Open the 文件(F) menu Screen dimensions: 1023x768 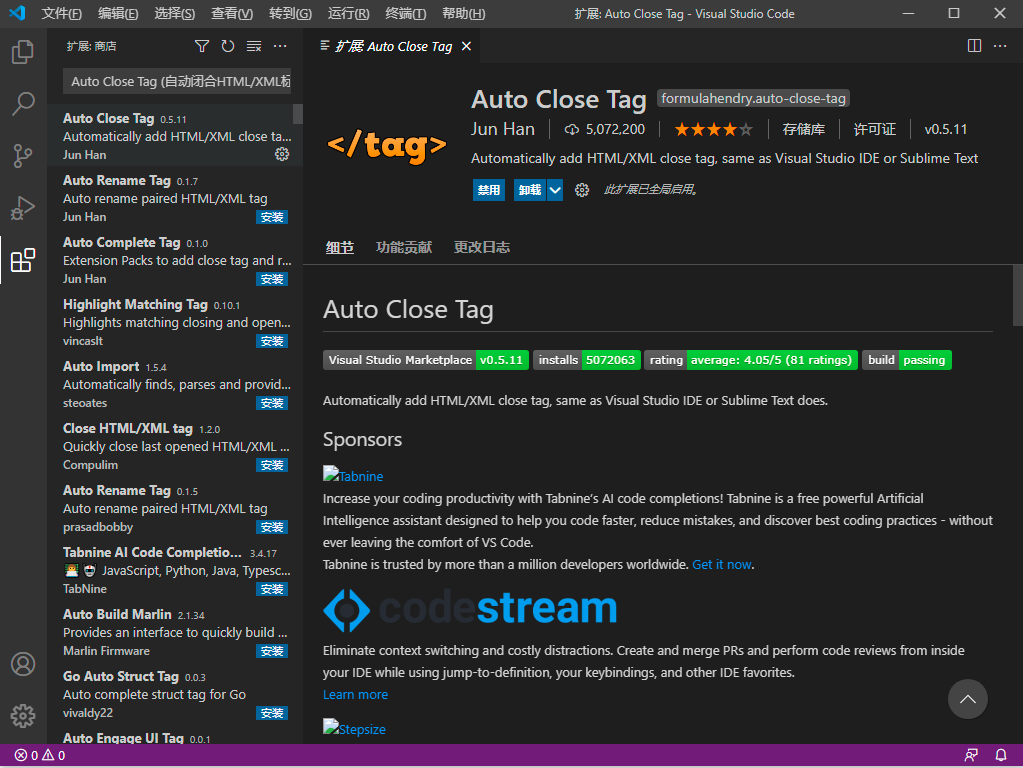pyautogui.click(x=62, y=14)
